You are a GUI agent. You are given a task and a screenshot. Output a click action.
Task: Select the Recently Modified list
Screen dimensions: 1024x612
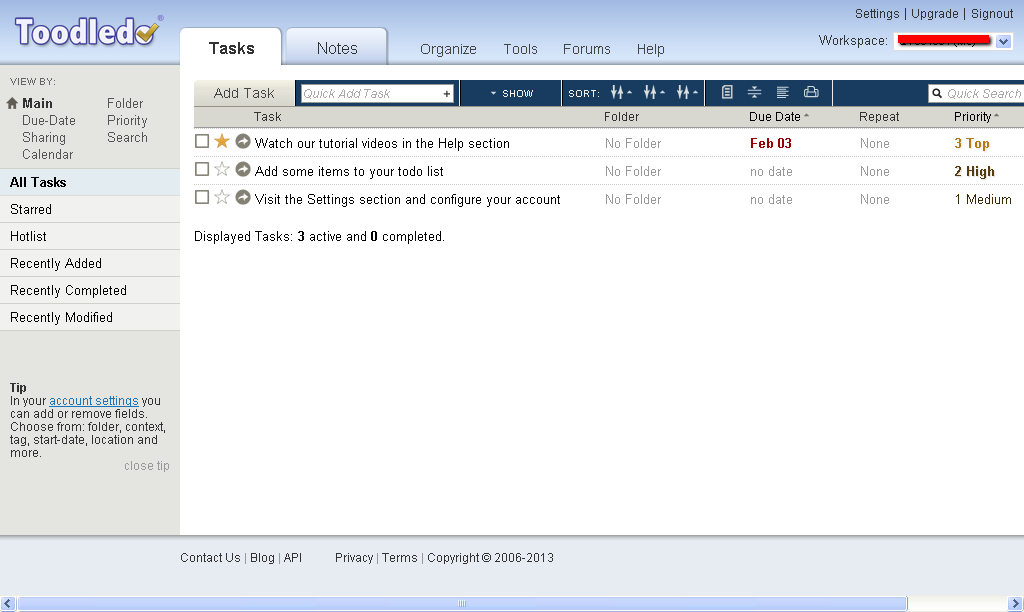(90, 317)
